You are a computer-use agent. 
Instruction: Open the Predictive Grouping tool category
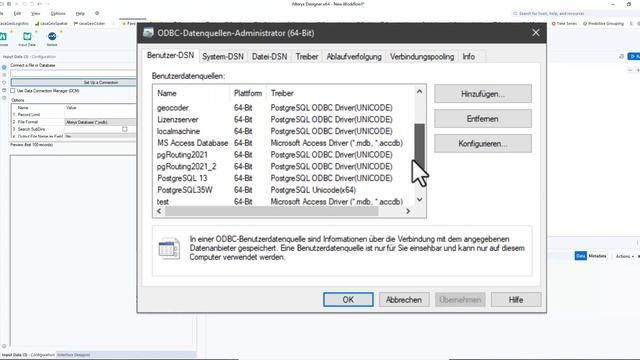coord(603,24)
